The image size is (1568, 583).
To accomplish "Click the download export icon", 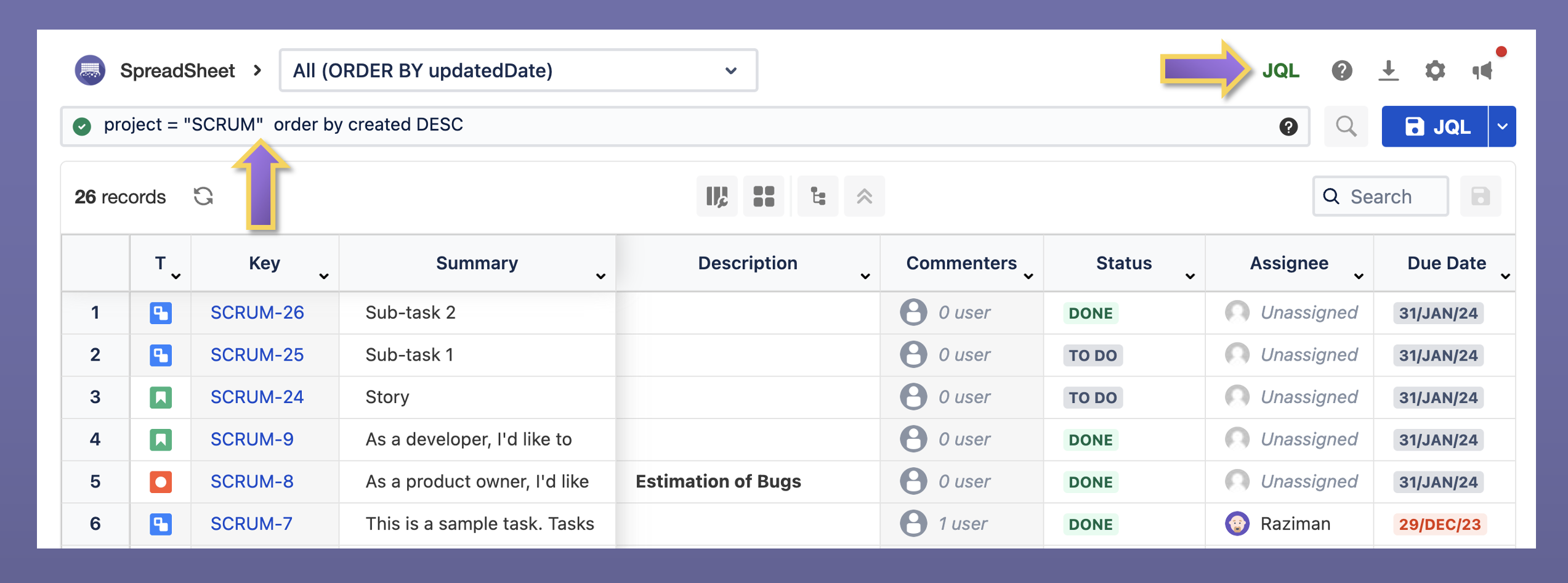I will [1388, 71].
